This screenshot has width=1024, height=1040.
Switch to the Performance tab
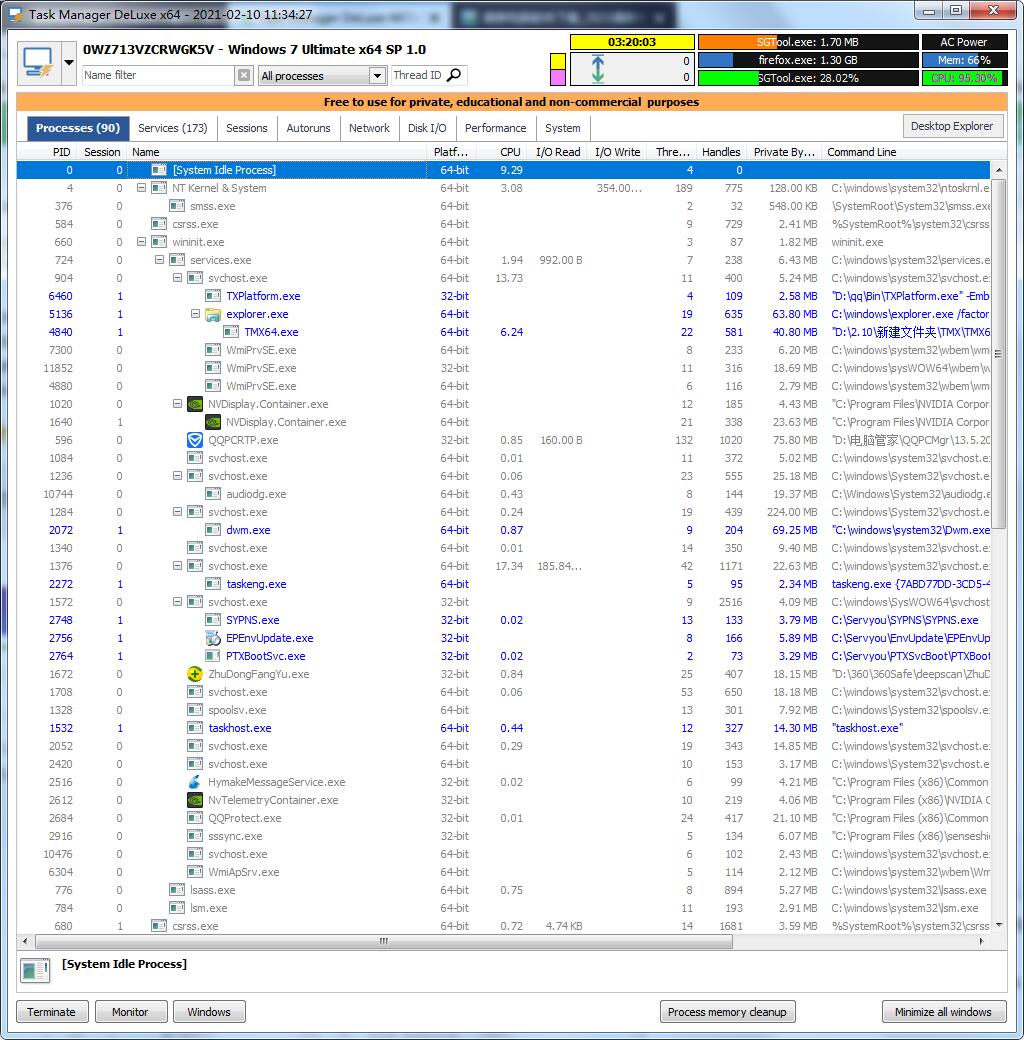click(x=495, y=128)
